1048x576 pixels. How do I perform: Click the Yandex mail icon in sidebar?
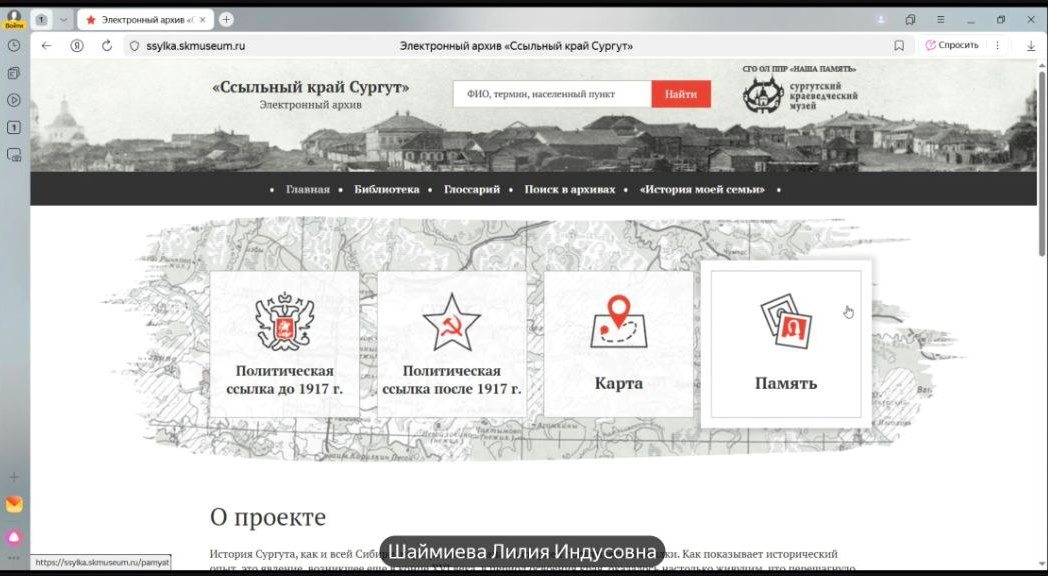coord(14,504)
